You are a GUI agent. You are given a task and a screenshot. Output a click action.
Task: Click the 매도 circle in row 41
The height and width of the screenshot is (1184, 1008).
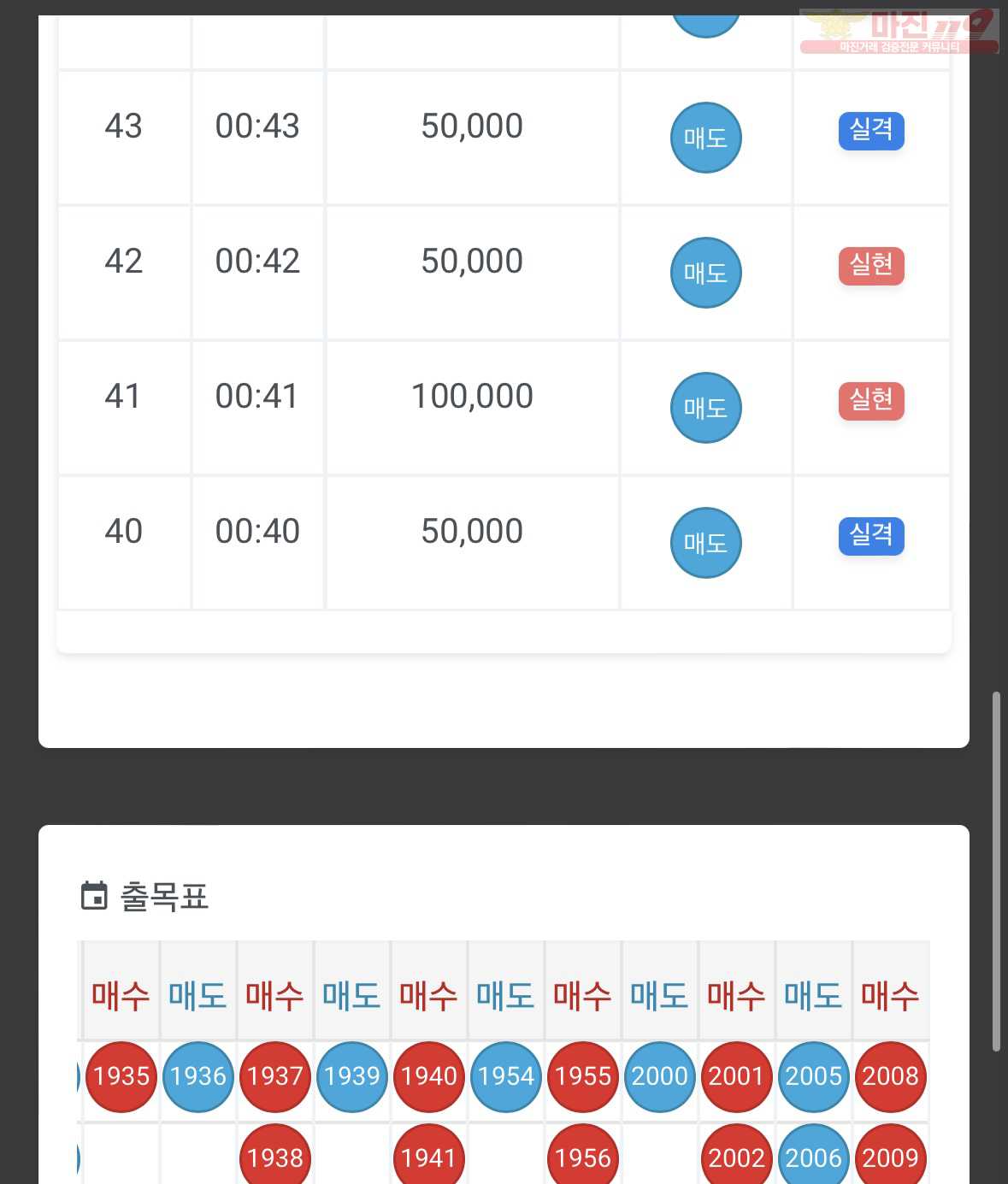click(x=705, y=408)
